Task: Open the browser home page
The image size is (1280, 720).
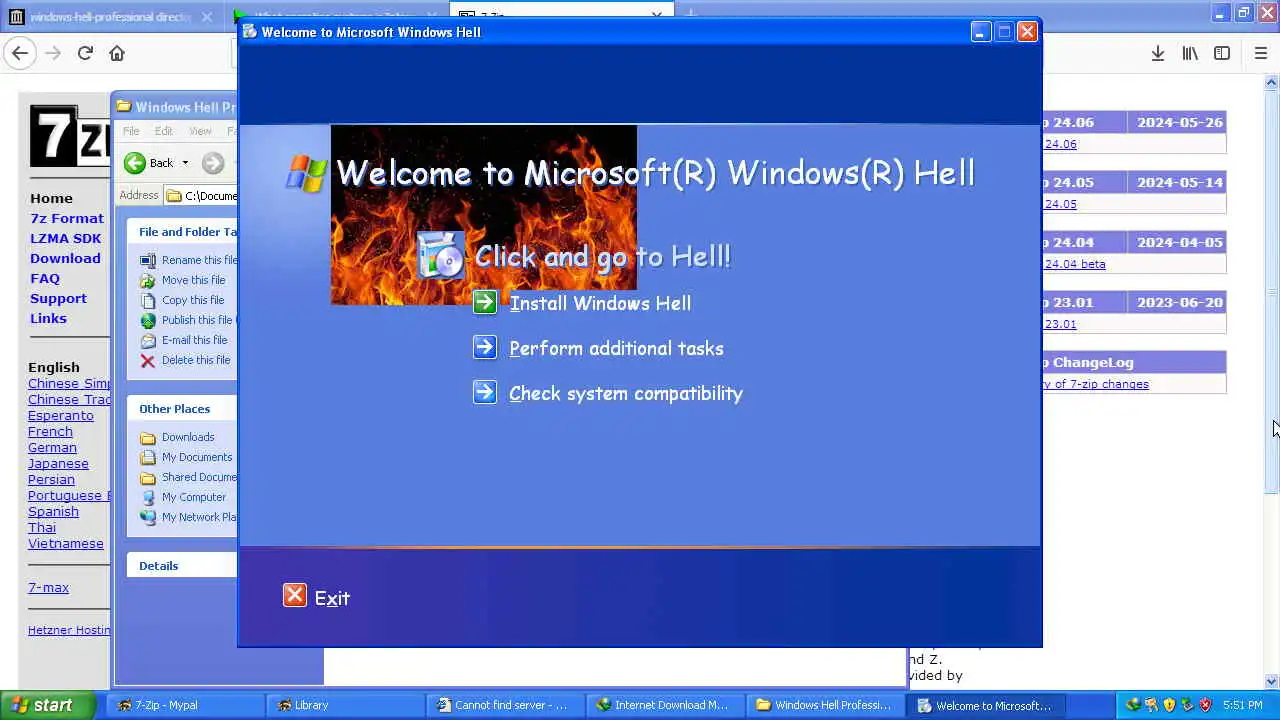Action: [117, 53]
